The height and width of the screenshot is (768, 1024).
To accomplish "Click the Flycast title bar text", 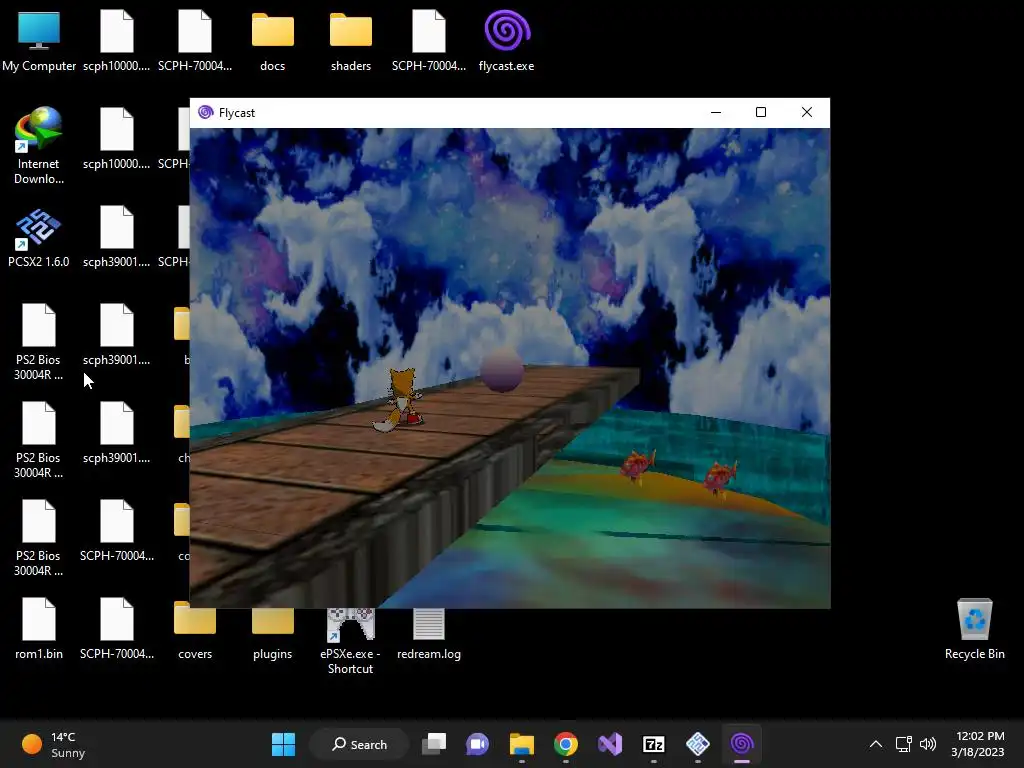I will (236, 113).
